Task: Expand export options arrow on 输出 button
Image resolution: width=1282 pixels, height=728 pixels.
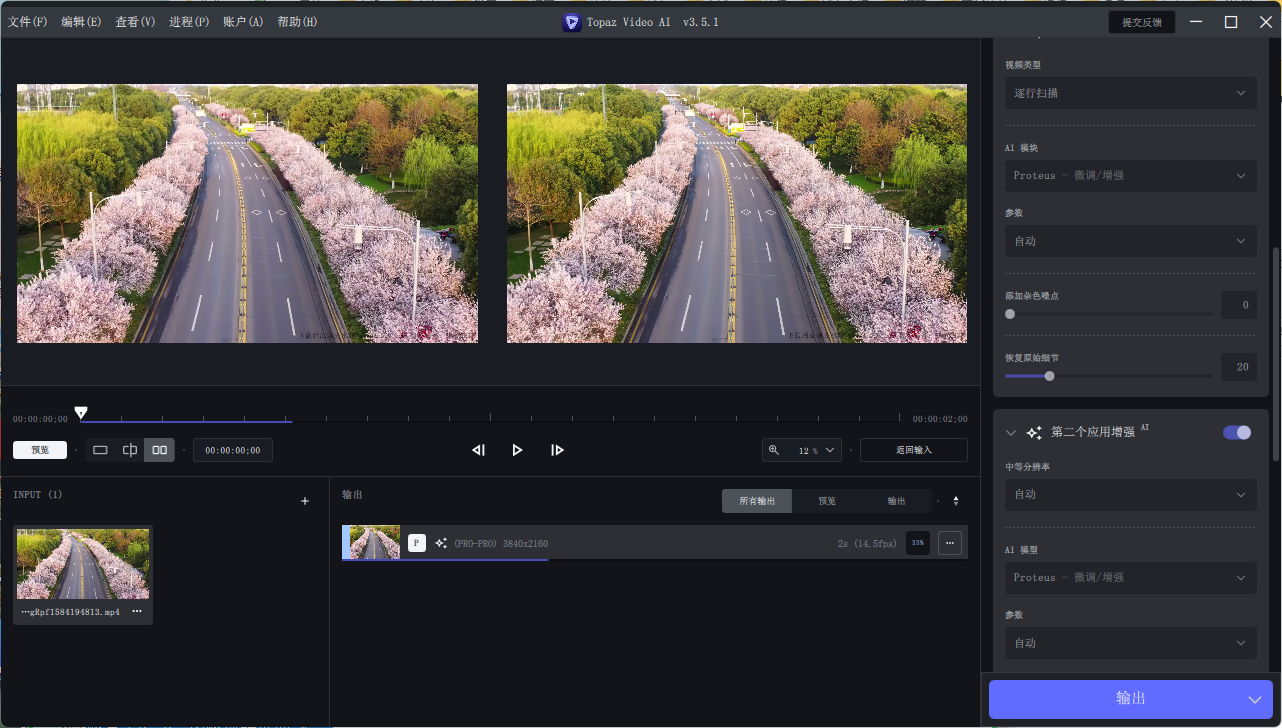Action: coord(1255,699)
